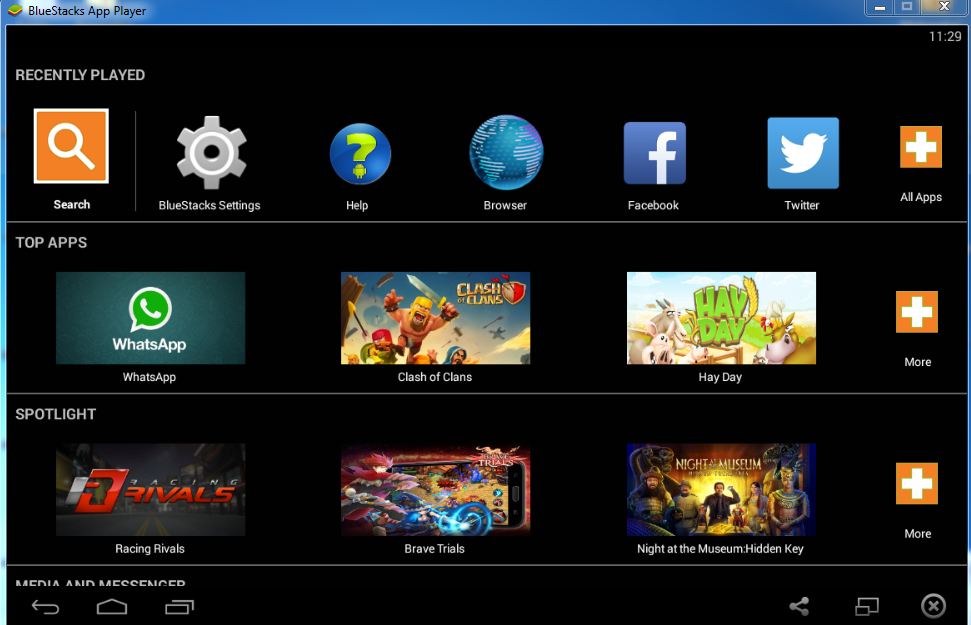971x625 pixels.
Task: Click the 11:29 clock display
Action: click(x=945, y=37)
